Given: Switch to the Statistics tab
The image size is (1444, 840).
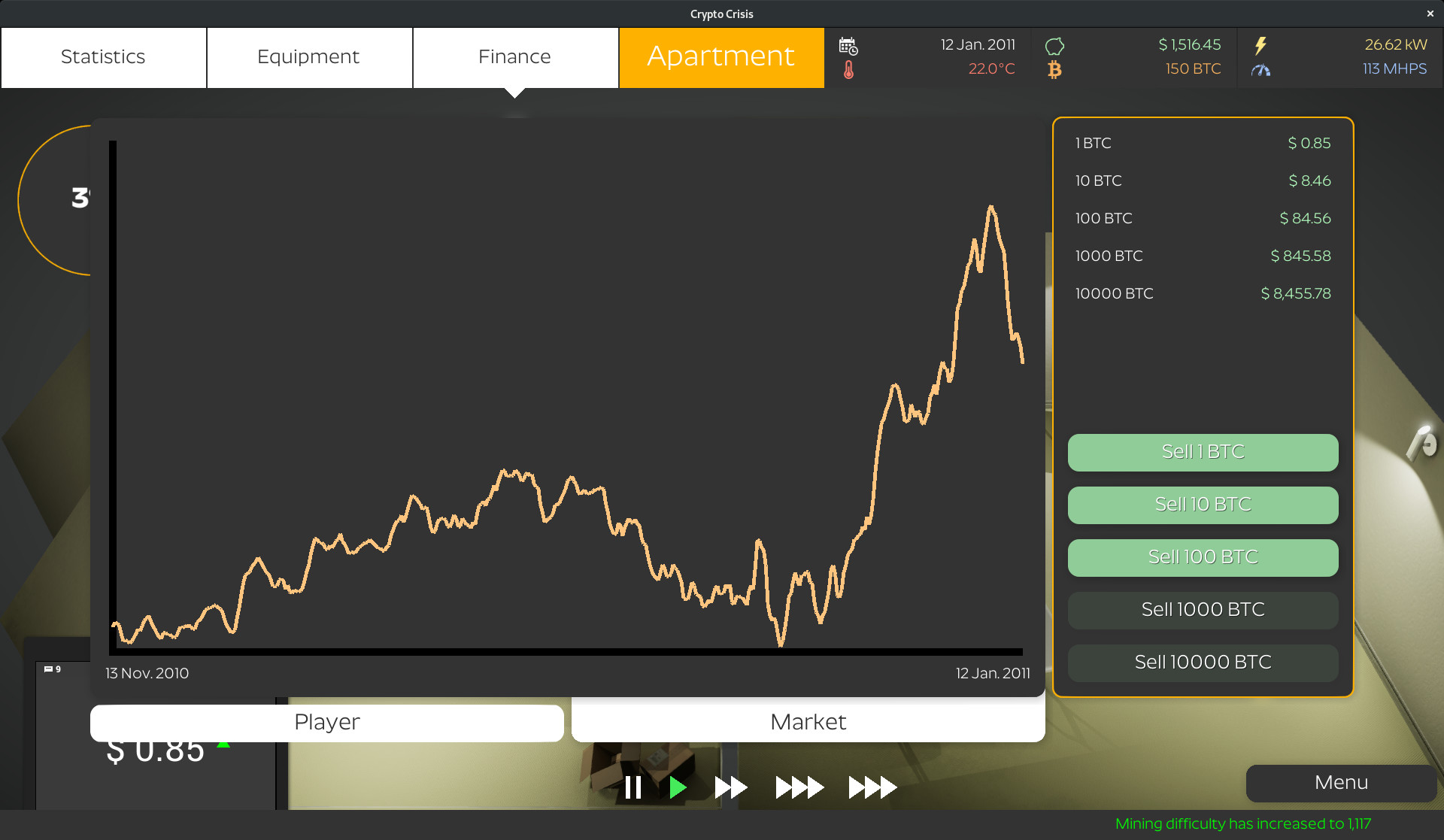Looking at the screenshot, I should pos(103,56).
